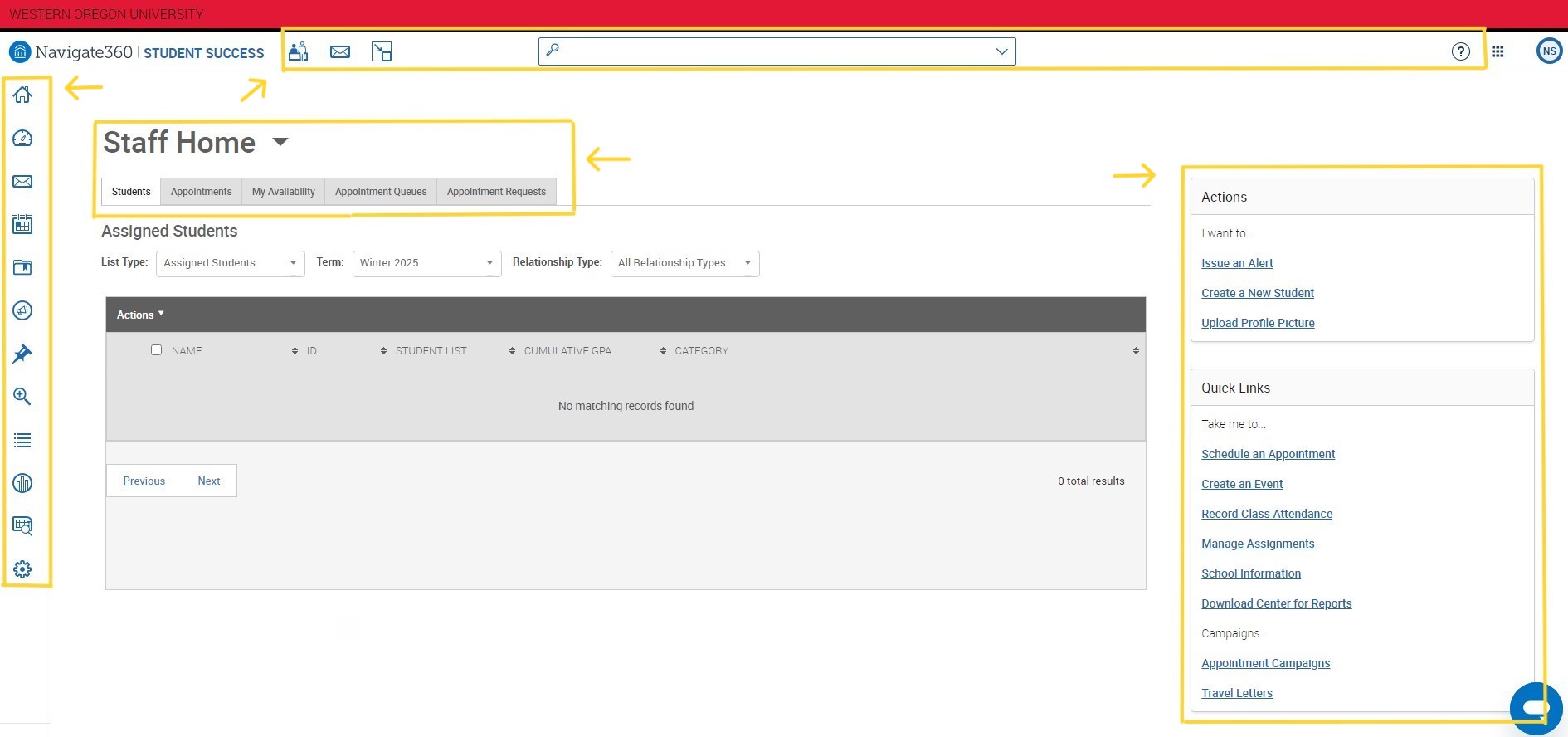1568x737 pixels.
Task: Toggle the select-all checkbox beside NAME
Action: (x=156, y=350)
